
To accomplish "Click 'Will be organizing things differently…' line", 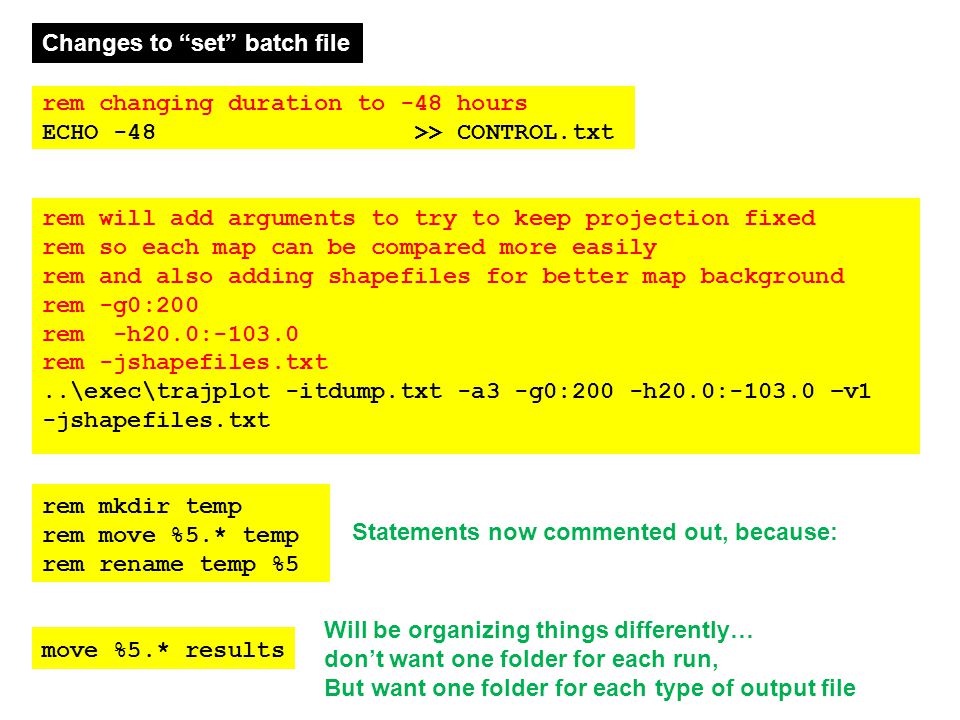I will (539, 631).
